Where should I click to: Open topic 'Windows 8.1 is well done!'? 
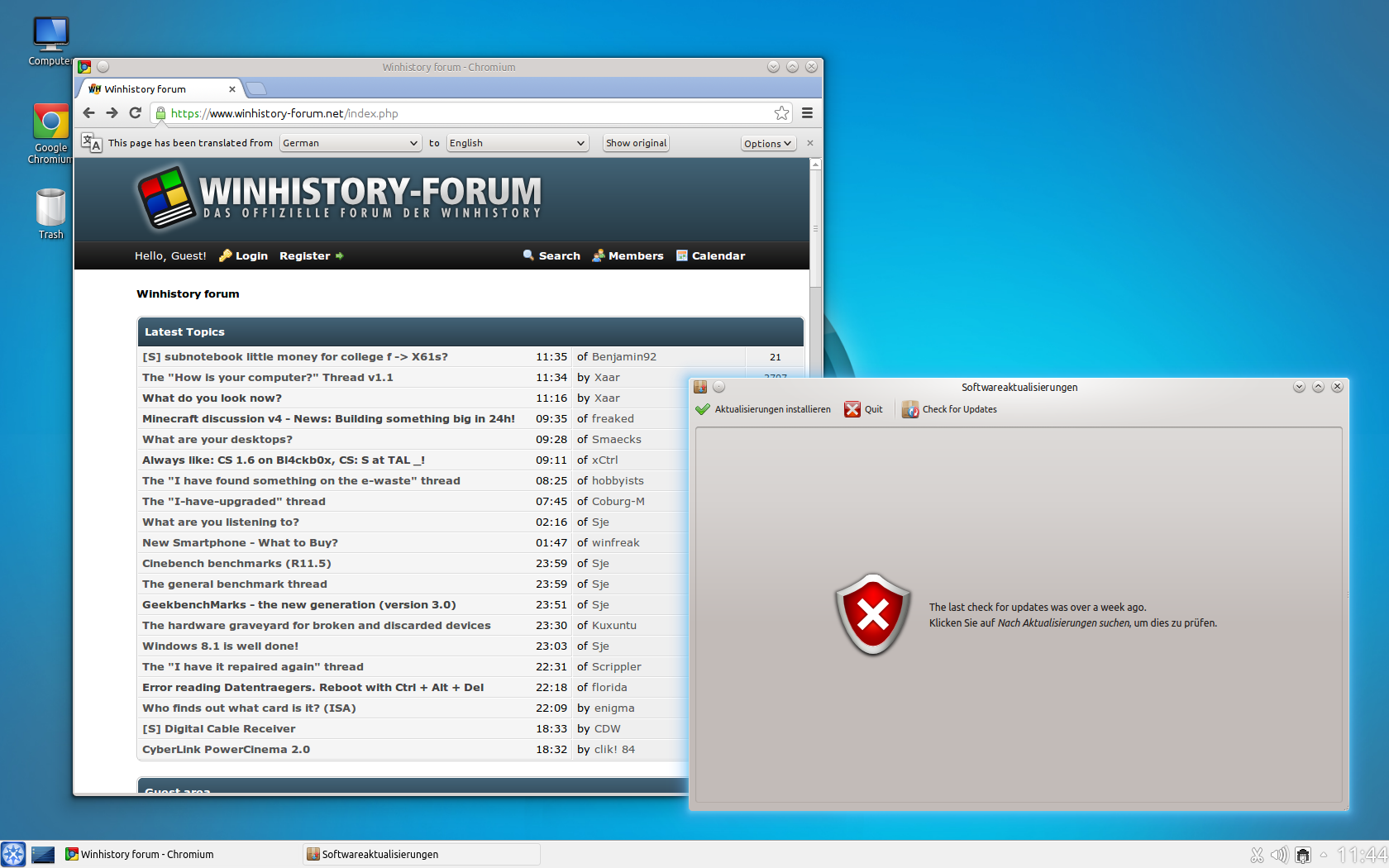[220, 646]
